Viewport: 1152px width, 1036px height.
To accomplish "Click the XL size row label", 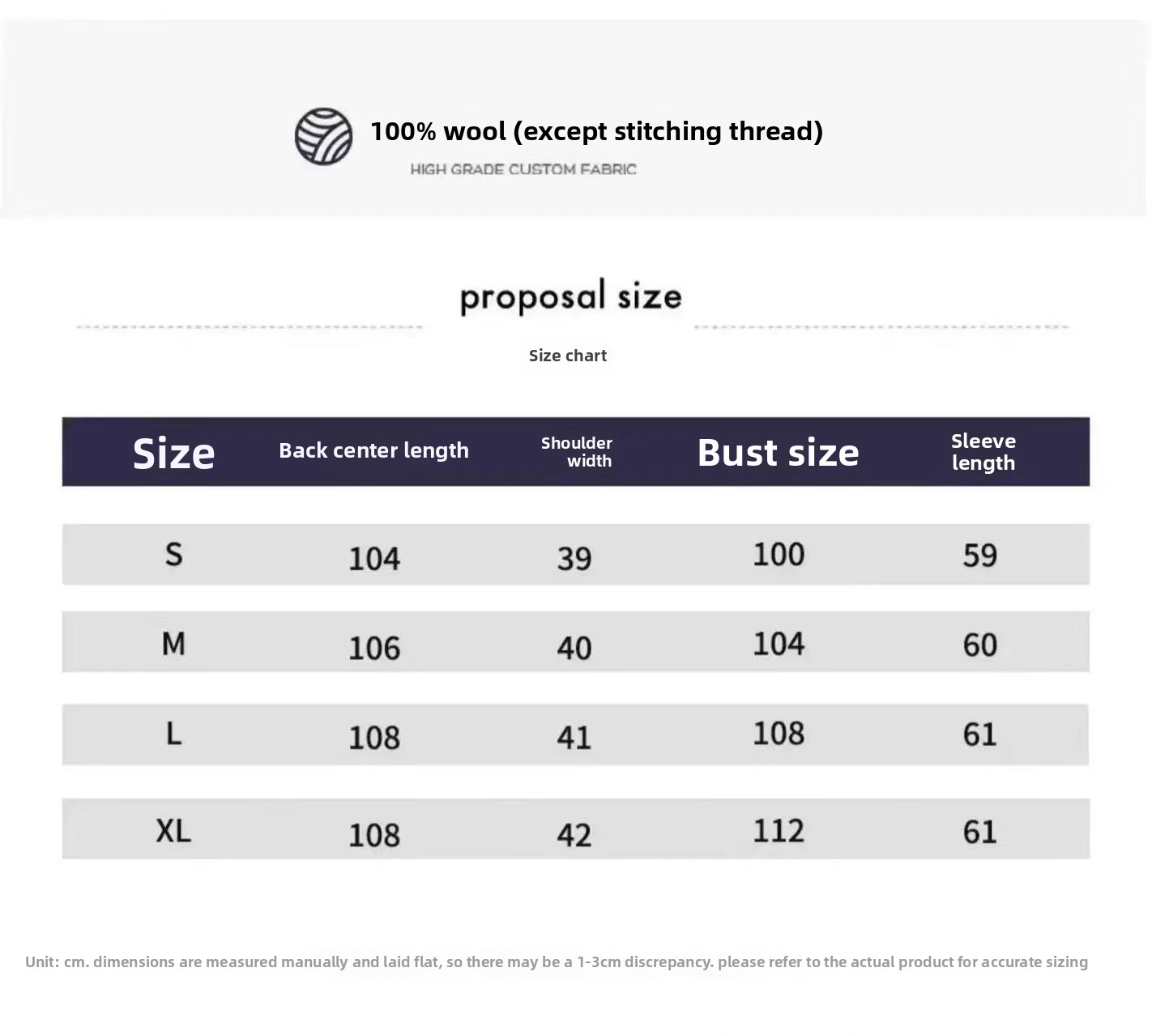I will [173, 831].
